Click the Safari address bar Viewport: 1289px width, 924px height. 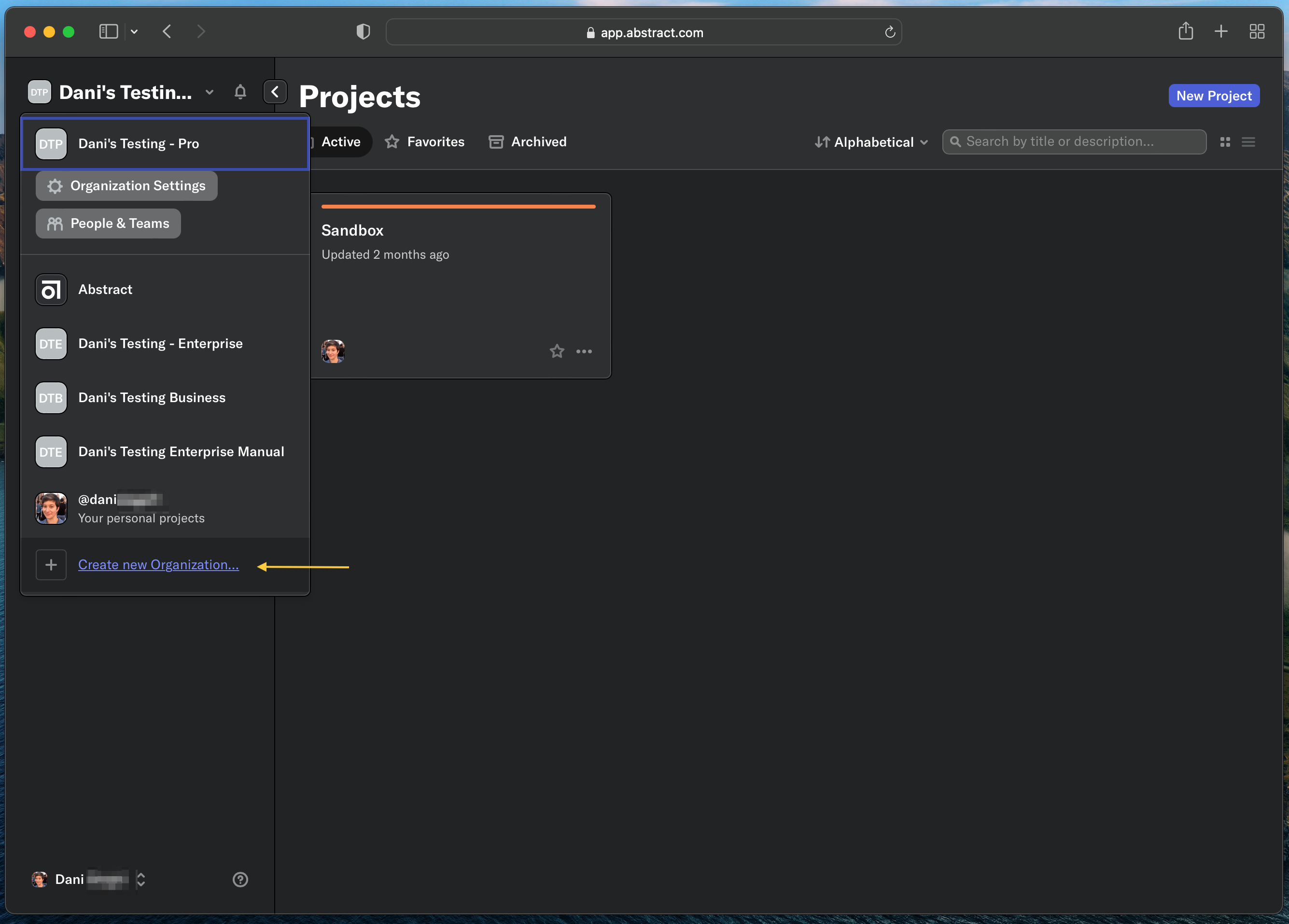644,32
